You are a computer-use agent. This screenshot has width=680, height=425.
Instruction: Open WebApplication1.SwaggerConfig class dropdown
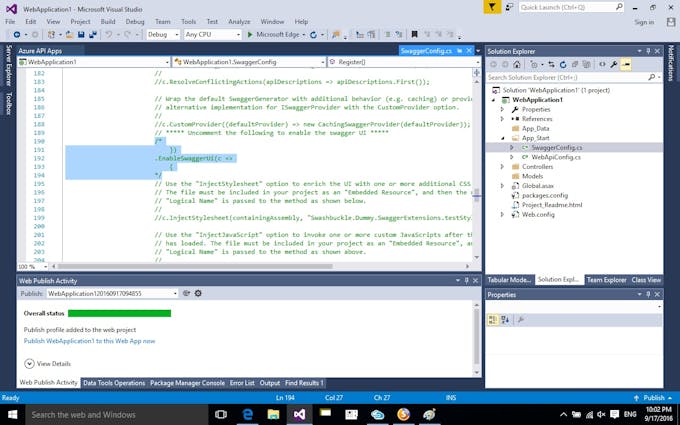249,62
